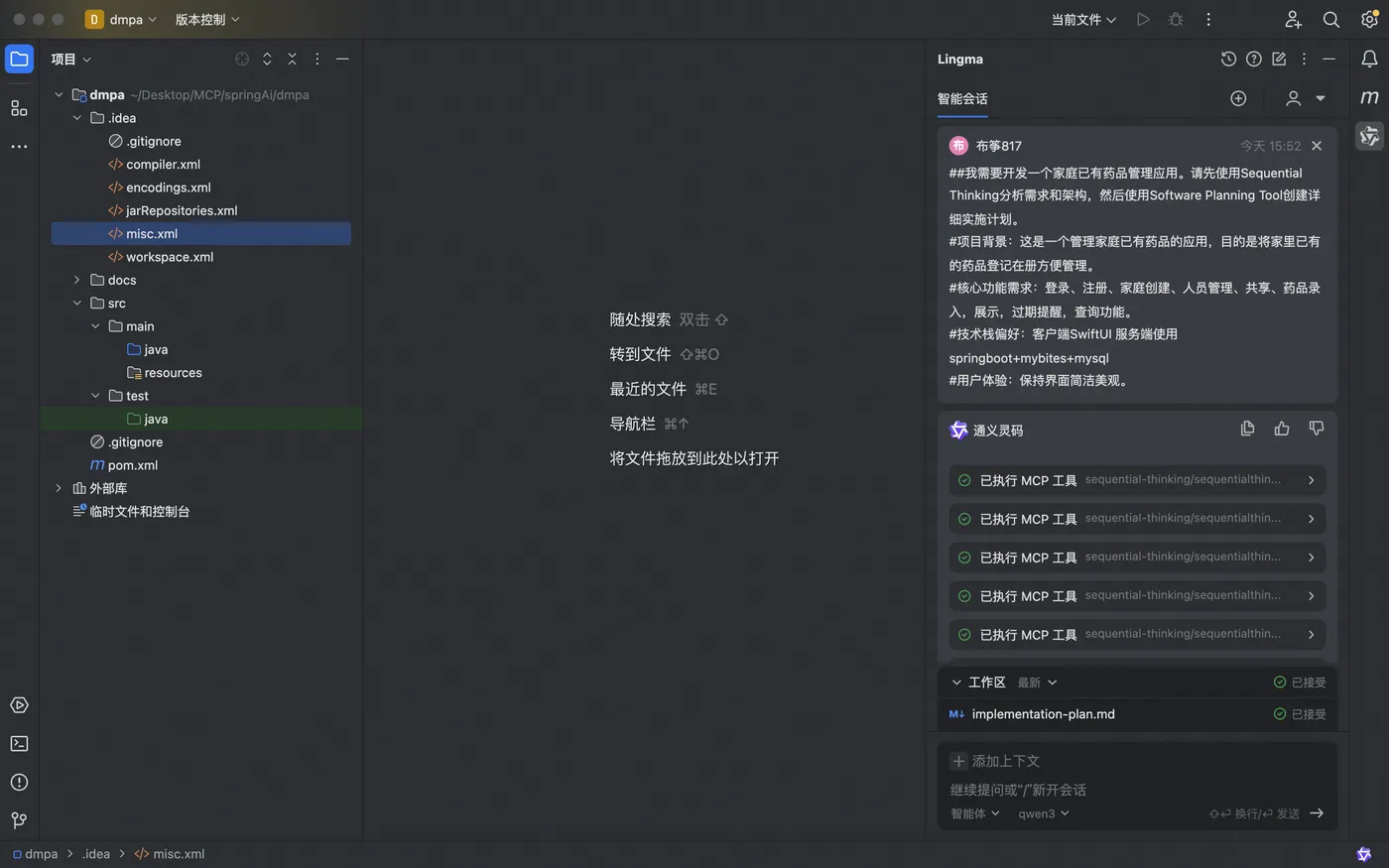Dislike the Lingma response thumbs down
The width and height of the screenshot is (1389, 868).
coord(1317,429)
